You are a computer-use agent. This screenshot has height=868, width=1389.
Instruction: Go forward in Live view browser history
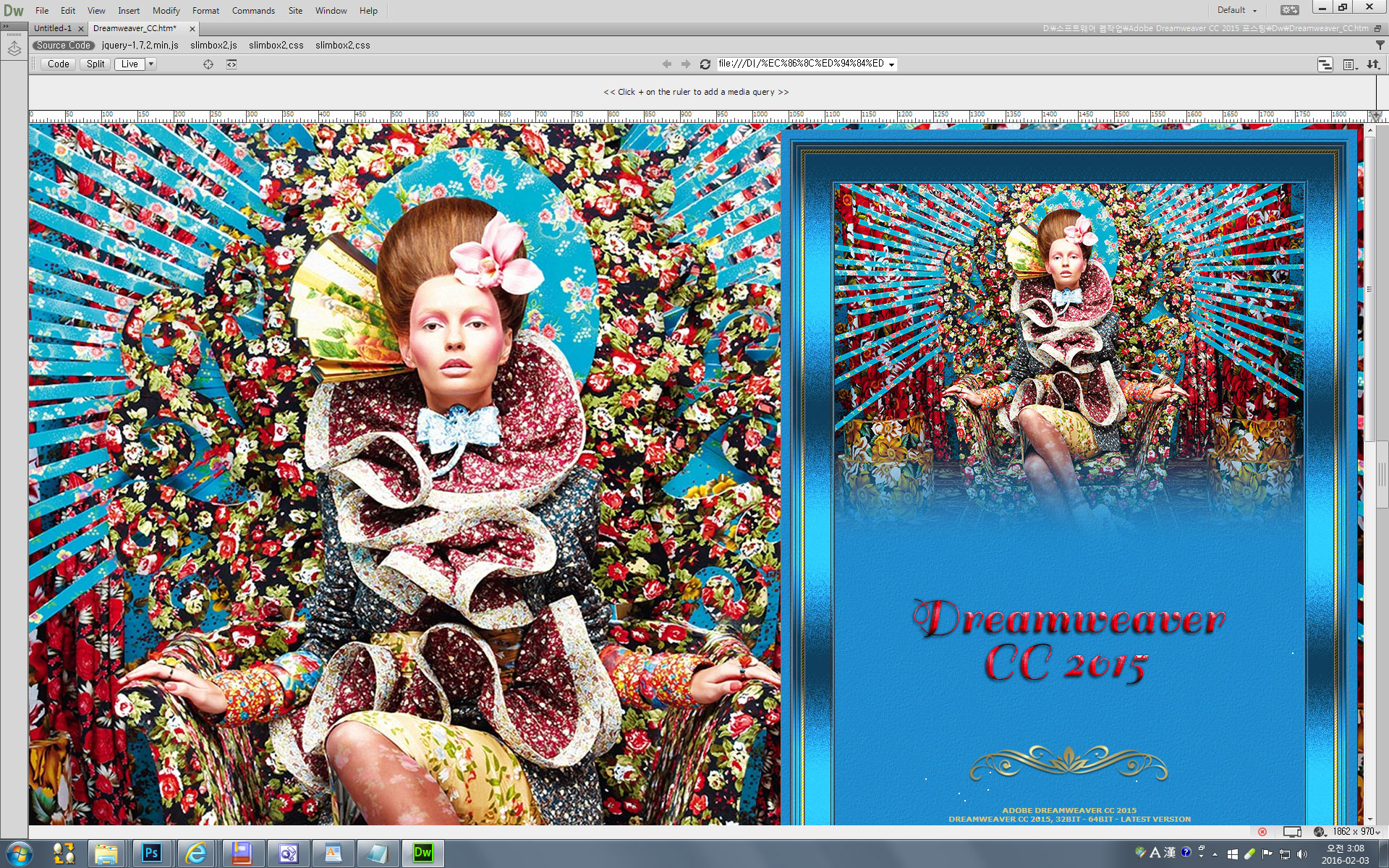(x=685, y=64)
